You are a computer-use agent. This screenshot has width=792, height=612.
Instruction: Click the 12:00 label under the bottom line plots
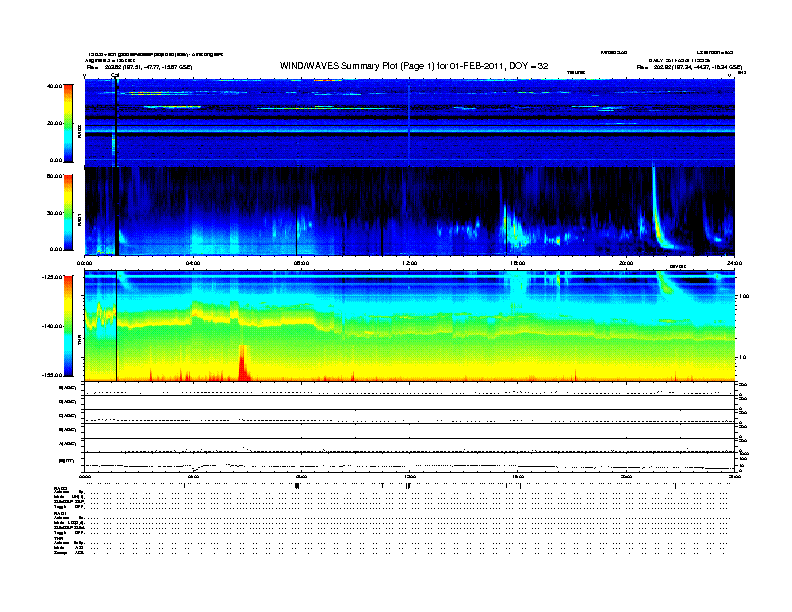pos(410,476)
